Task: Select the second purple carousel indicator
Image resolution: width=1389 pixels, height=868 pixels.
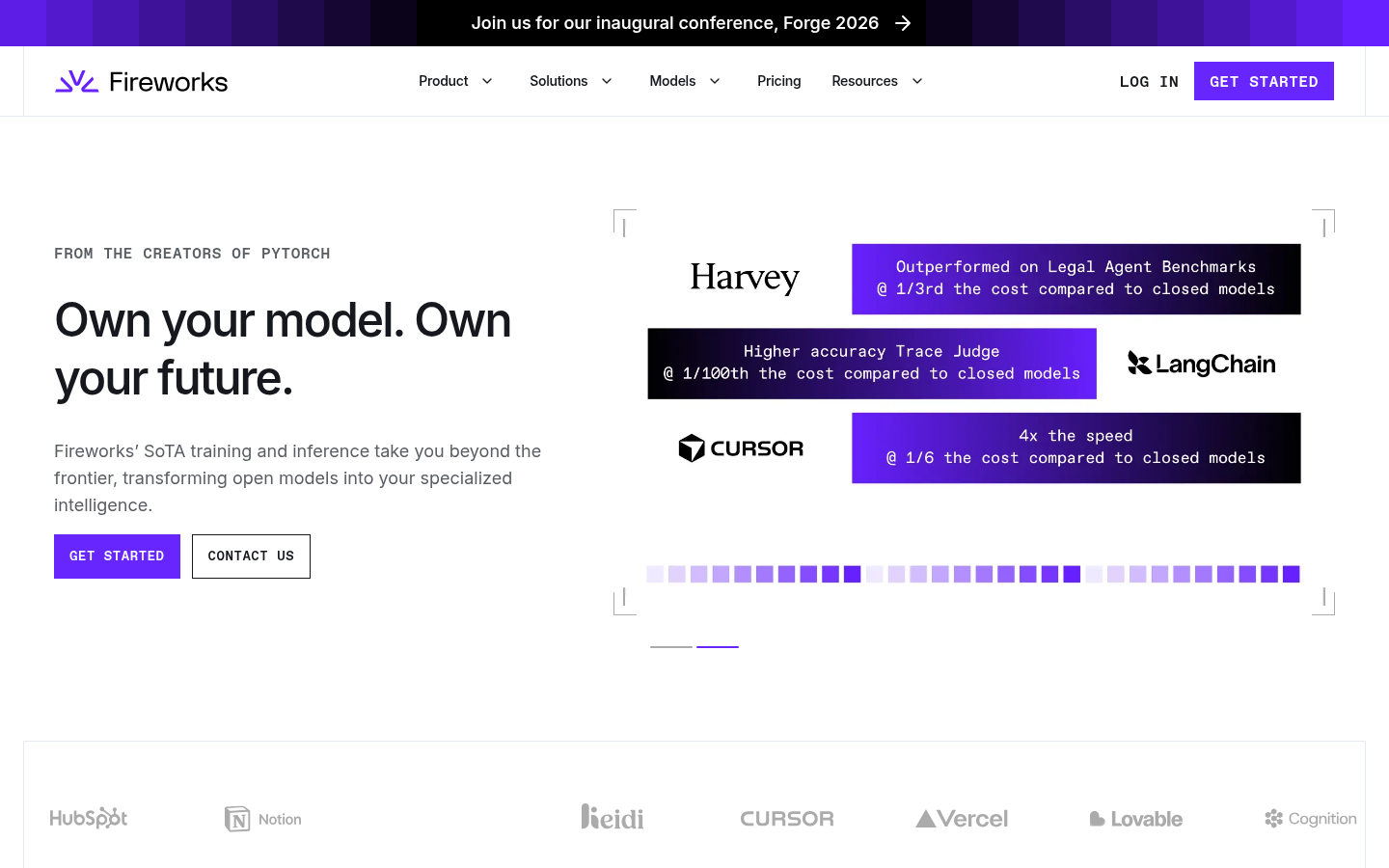Action: [718, 646]
